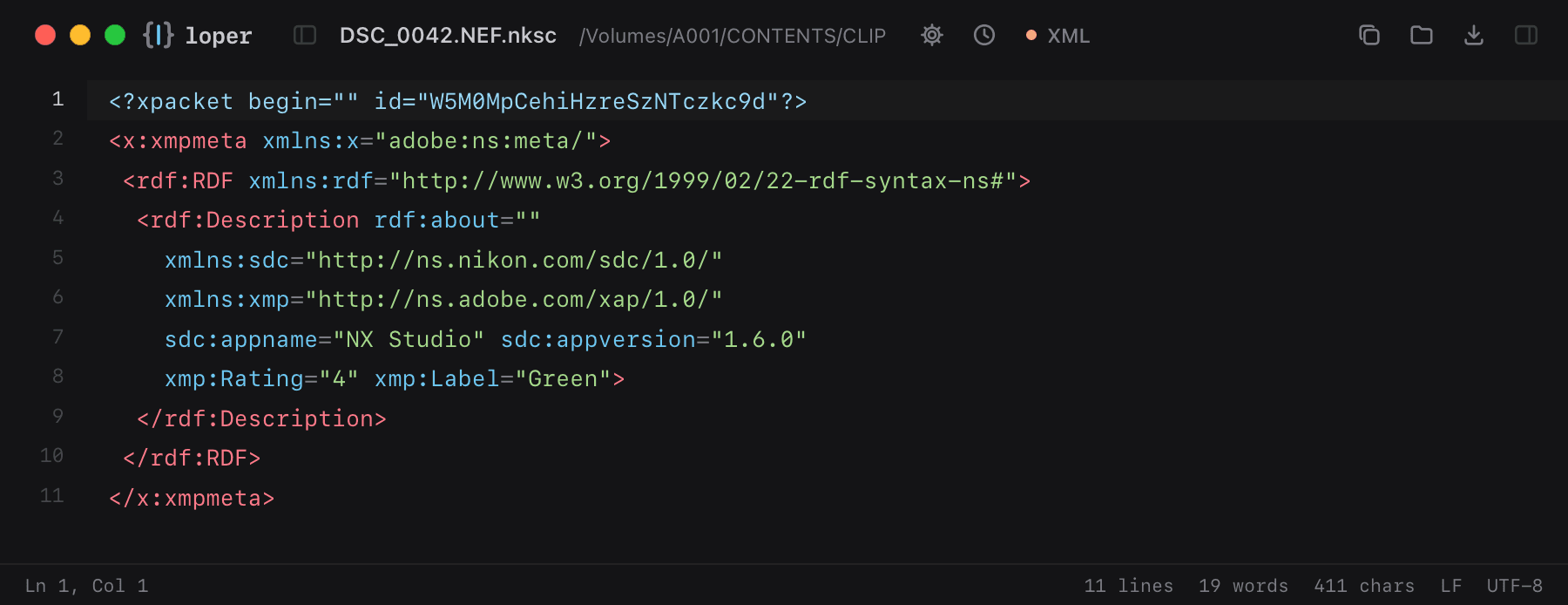Select line number 4 in the gutter
1568x605 pixels.
tap(57, 218)
